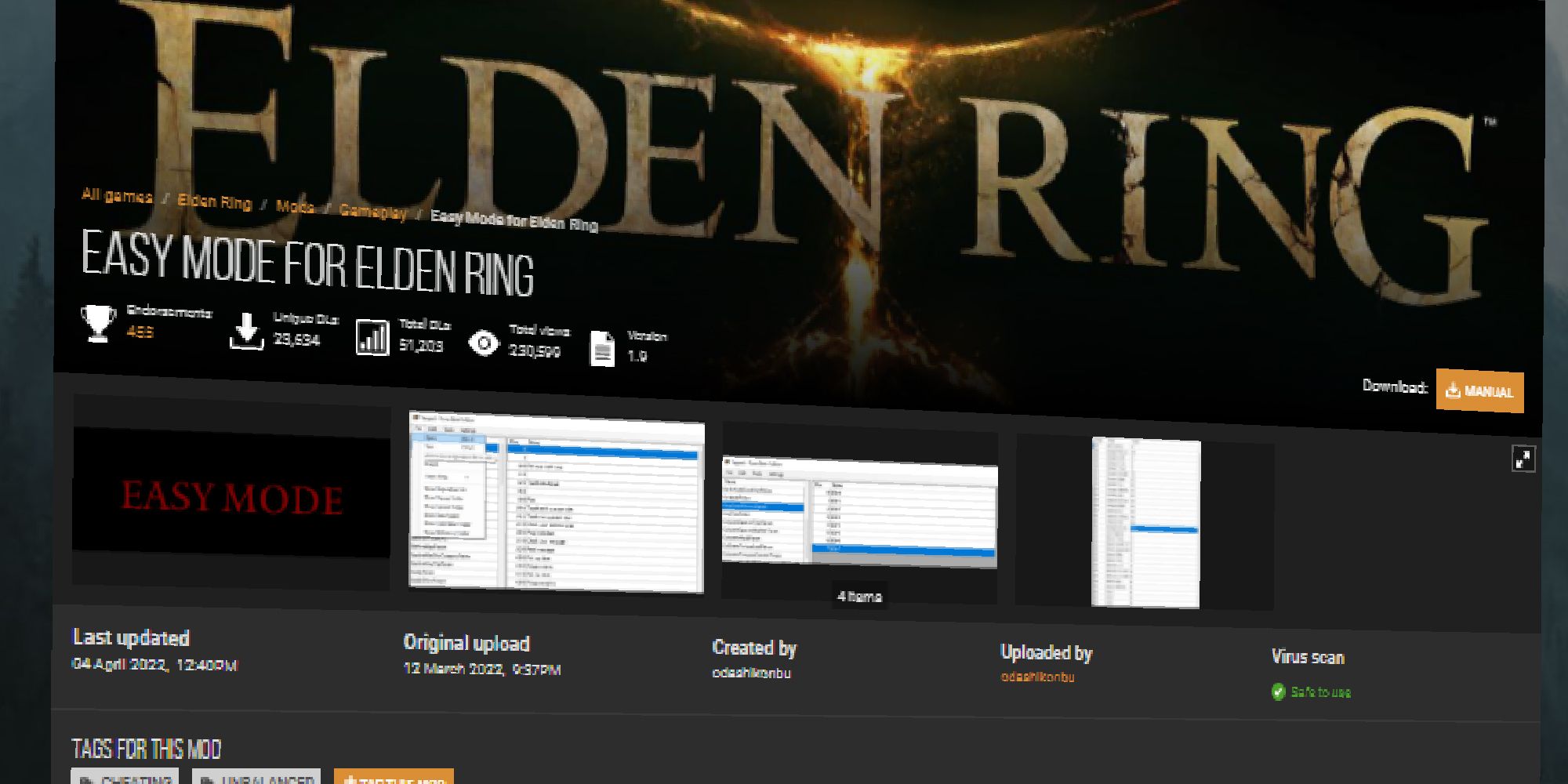The width and height of the screenshot is (1568, 784).
Task: Click the Version document icon
Action: click(x=602, y=349)
